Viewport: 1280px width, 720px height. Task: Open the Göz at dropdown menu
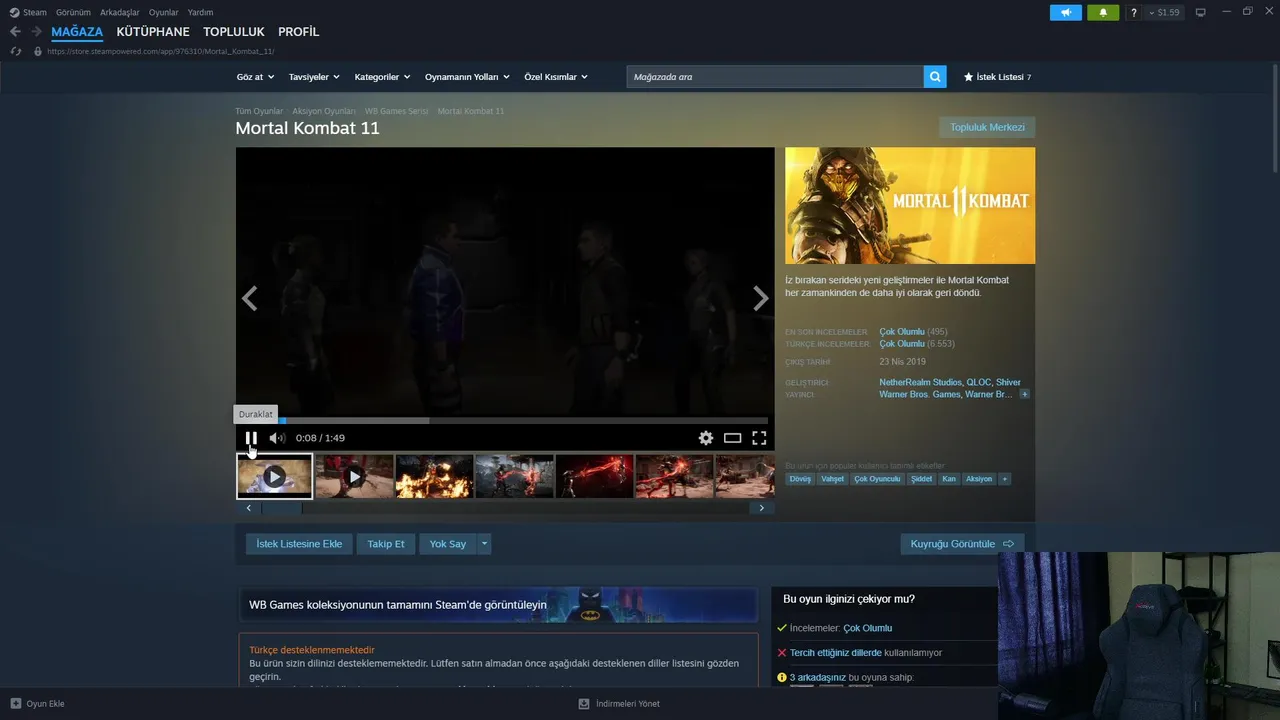tap(255, 77)
